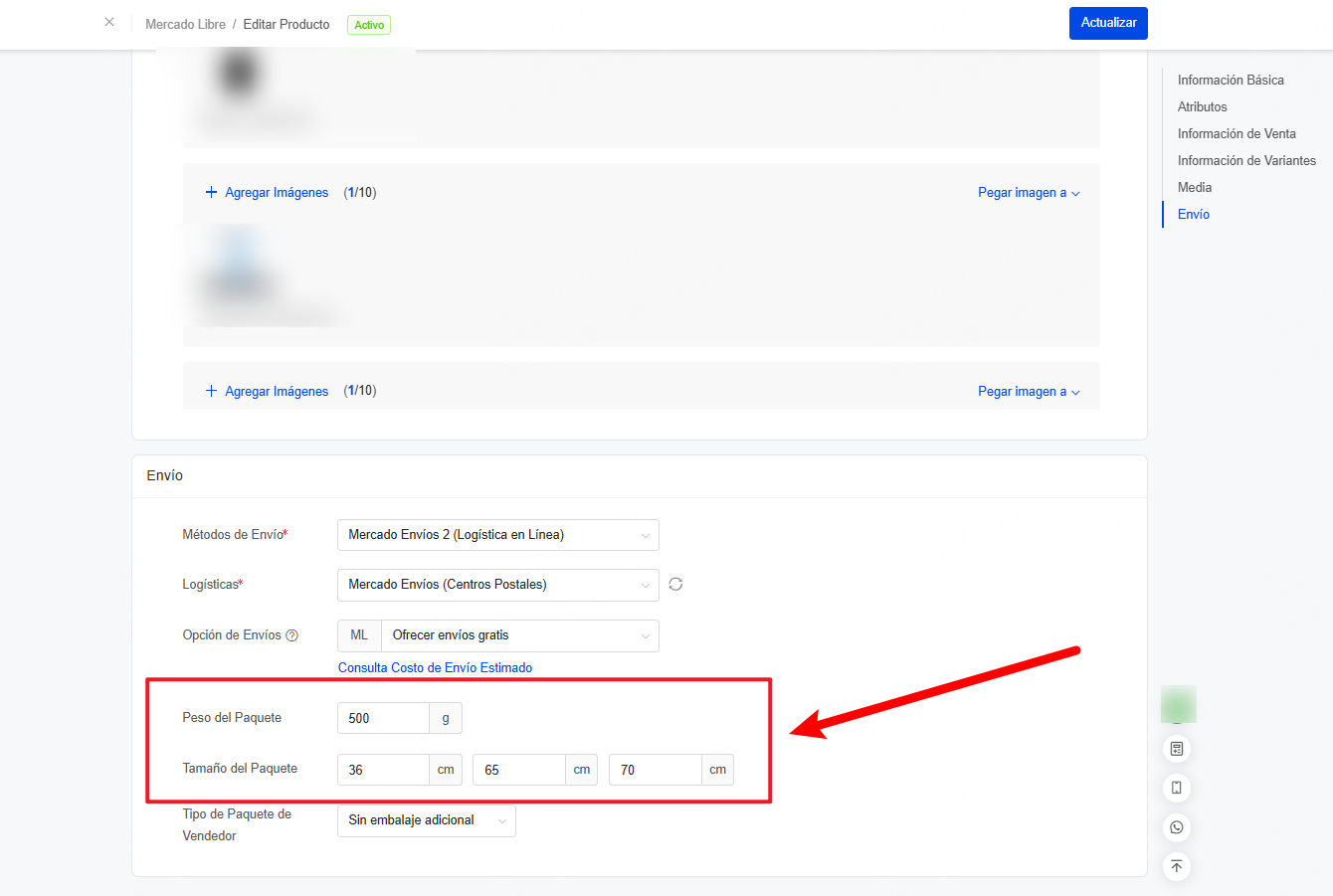
Task: Expand the Ofrecer envíos gratis dropdown
Action: coord(519,635)
